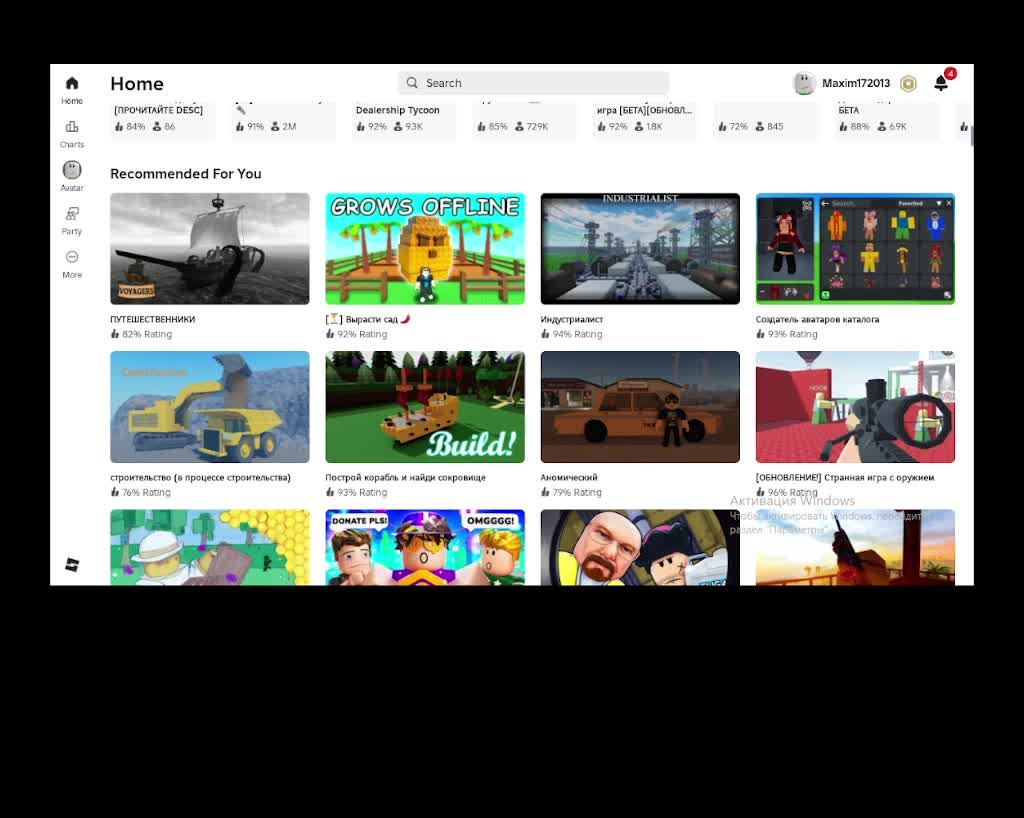Open the catalog avatar creator thumbnail
Screen dimensions: 1024x818
pyautogui.click(x=856, y=249)
